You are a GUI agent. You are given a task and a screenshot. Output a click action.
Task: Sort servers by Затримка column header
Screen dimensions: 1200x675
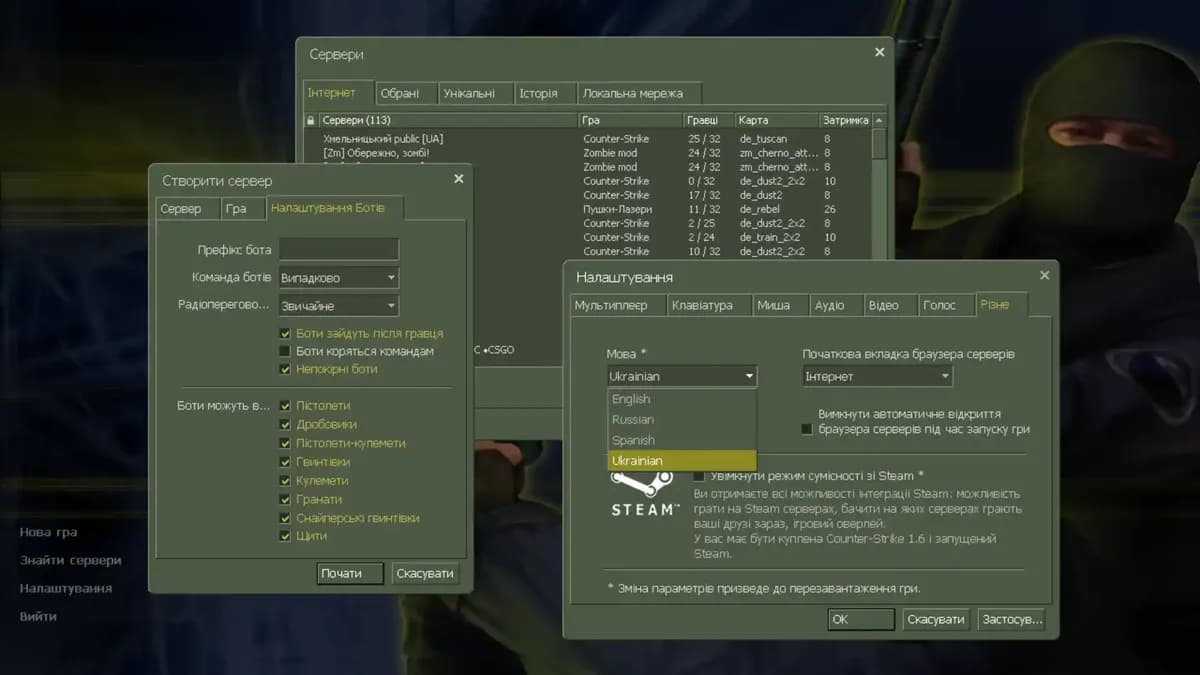(x=845, y=120)
